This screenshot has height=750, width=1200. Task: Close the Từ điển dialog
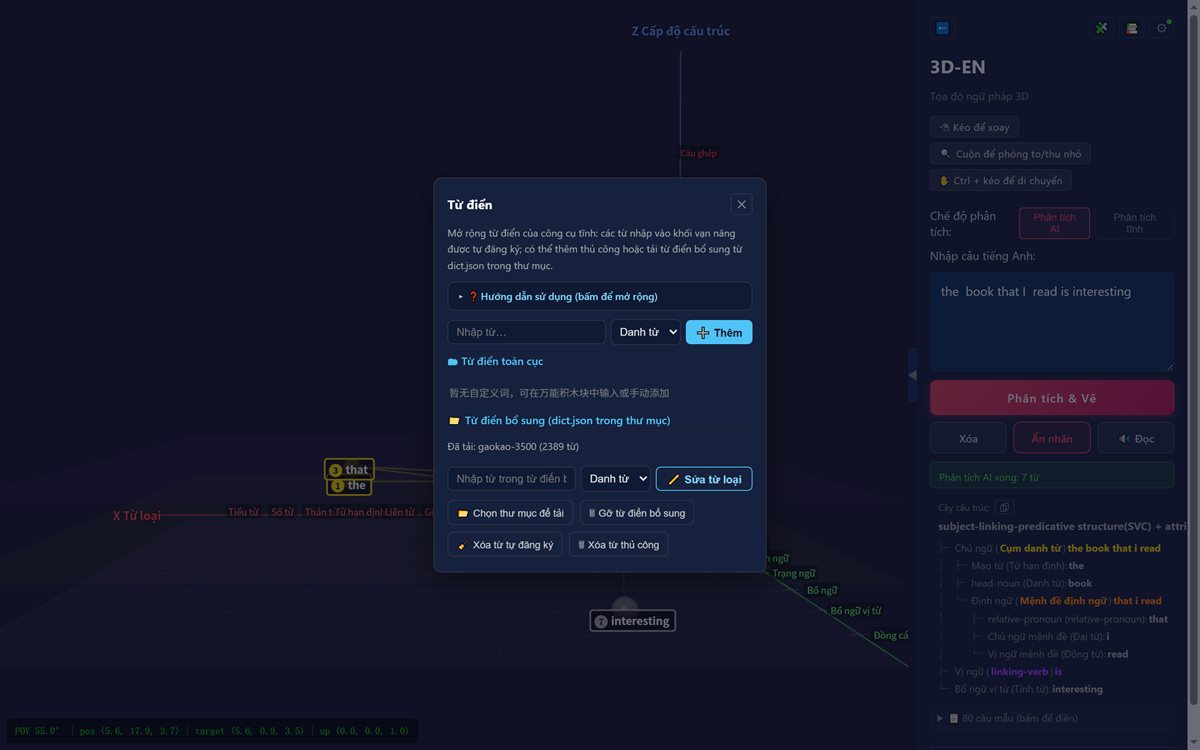click(741, 204)
